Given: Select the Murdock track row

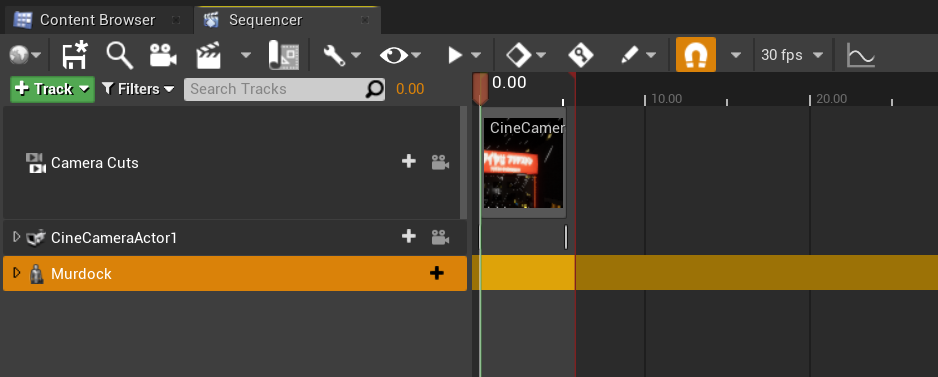Looking at the screenshot, I should pos(234,273).
